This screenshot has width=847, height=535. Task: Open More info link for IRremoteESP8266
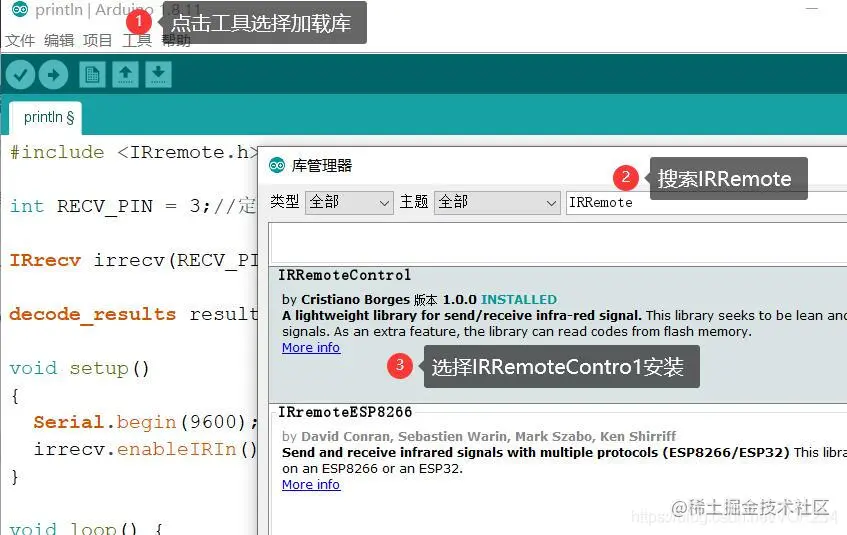tap(311, 485)
